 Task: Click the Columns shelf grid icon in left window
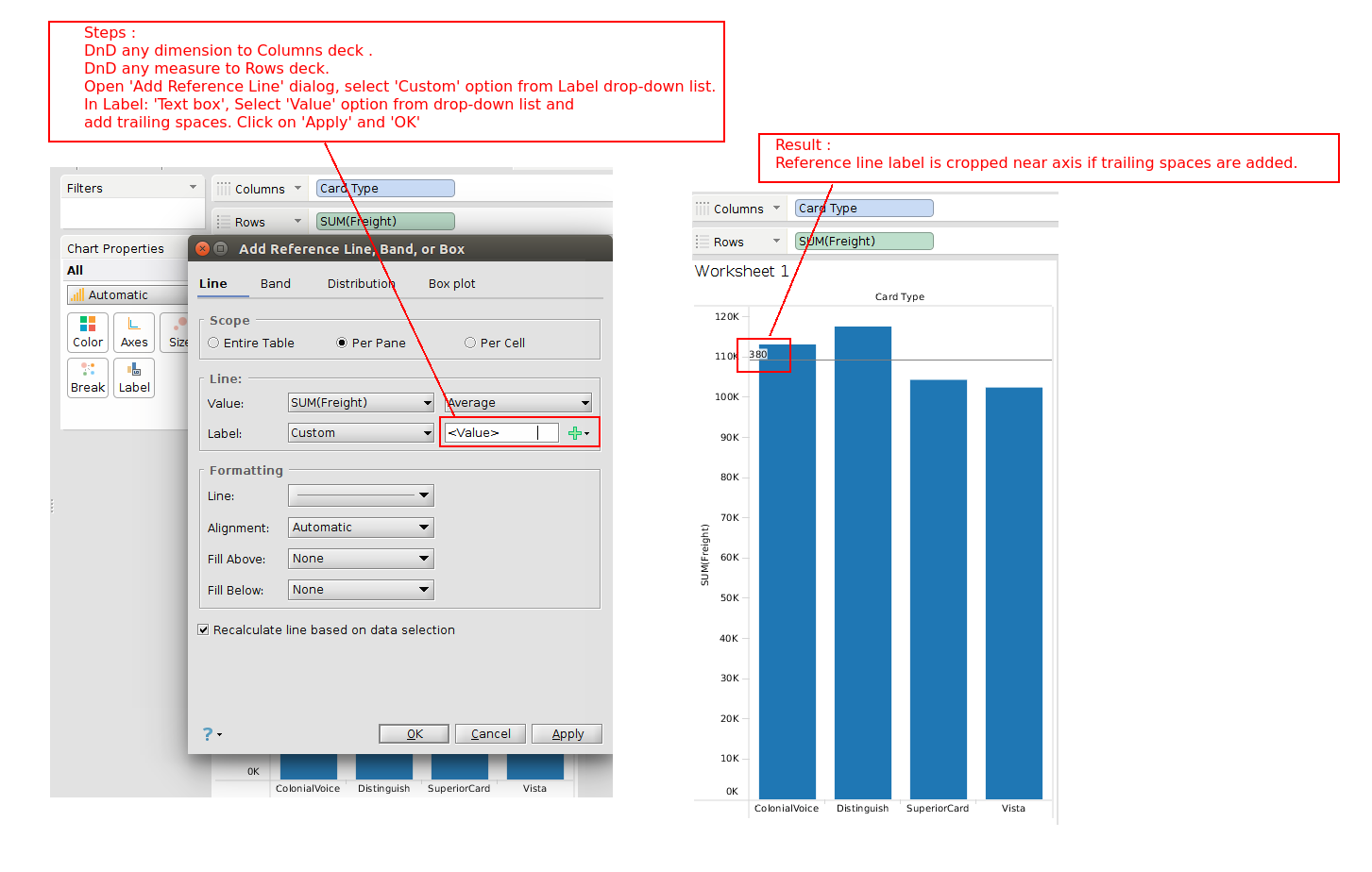pyautogui.click(x=224, y=189)
